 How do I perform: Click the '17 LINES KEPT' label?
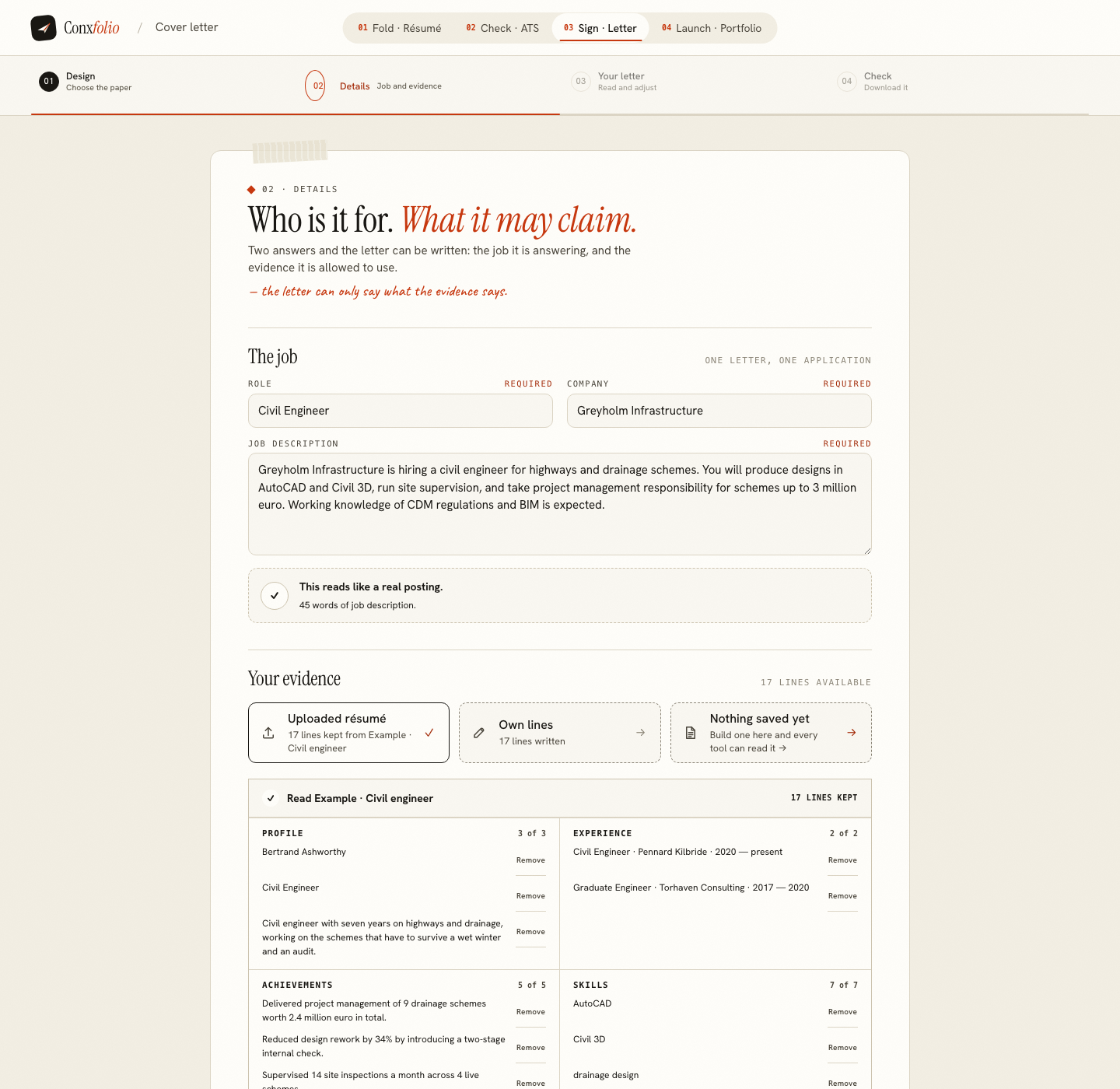pyautogui.click(x=824, y=798)
